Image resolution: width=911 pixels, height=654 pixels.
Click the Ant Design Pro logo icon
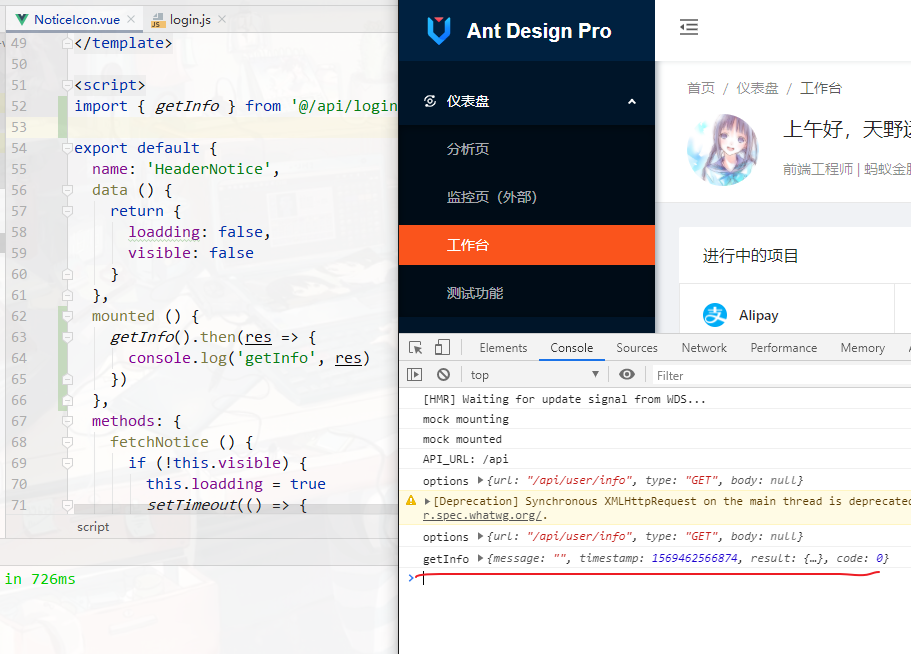[x=438, y=31]
